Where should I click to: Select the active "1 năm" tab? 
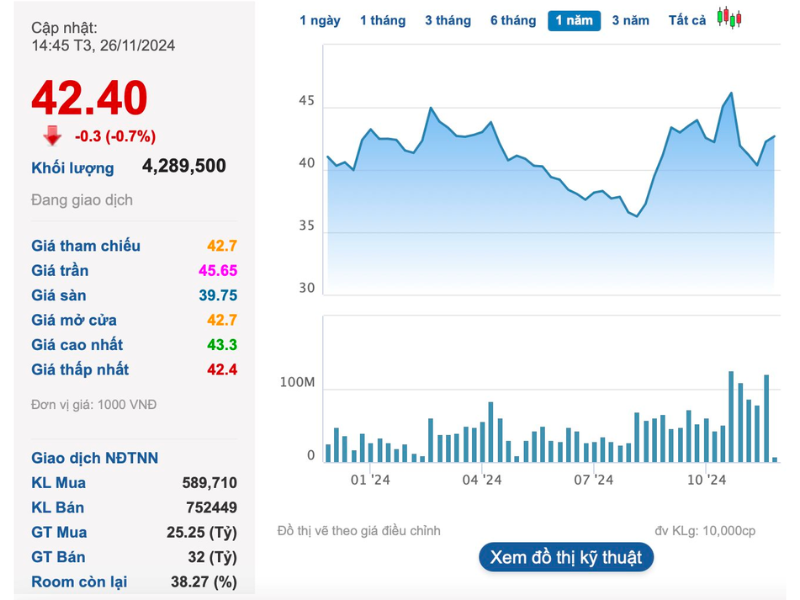(574, 21)
